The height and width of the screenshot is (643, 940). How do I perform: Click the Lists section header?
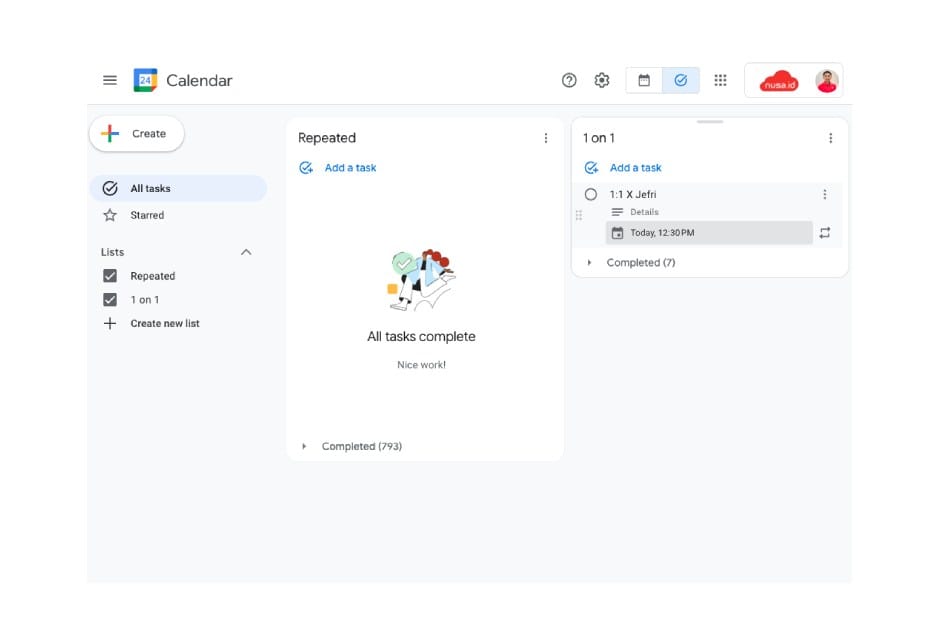click(x=113, y=252)
